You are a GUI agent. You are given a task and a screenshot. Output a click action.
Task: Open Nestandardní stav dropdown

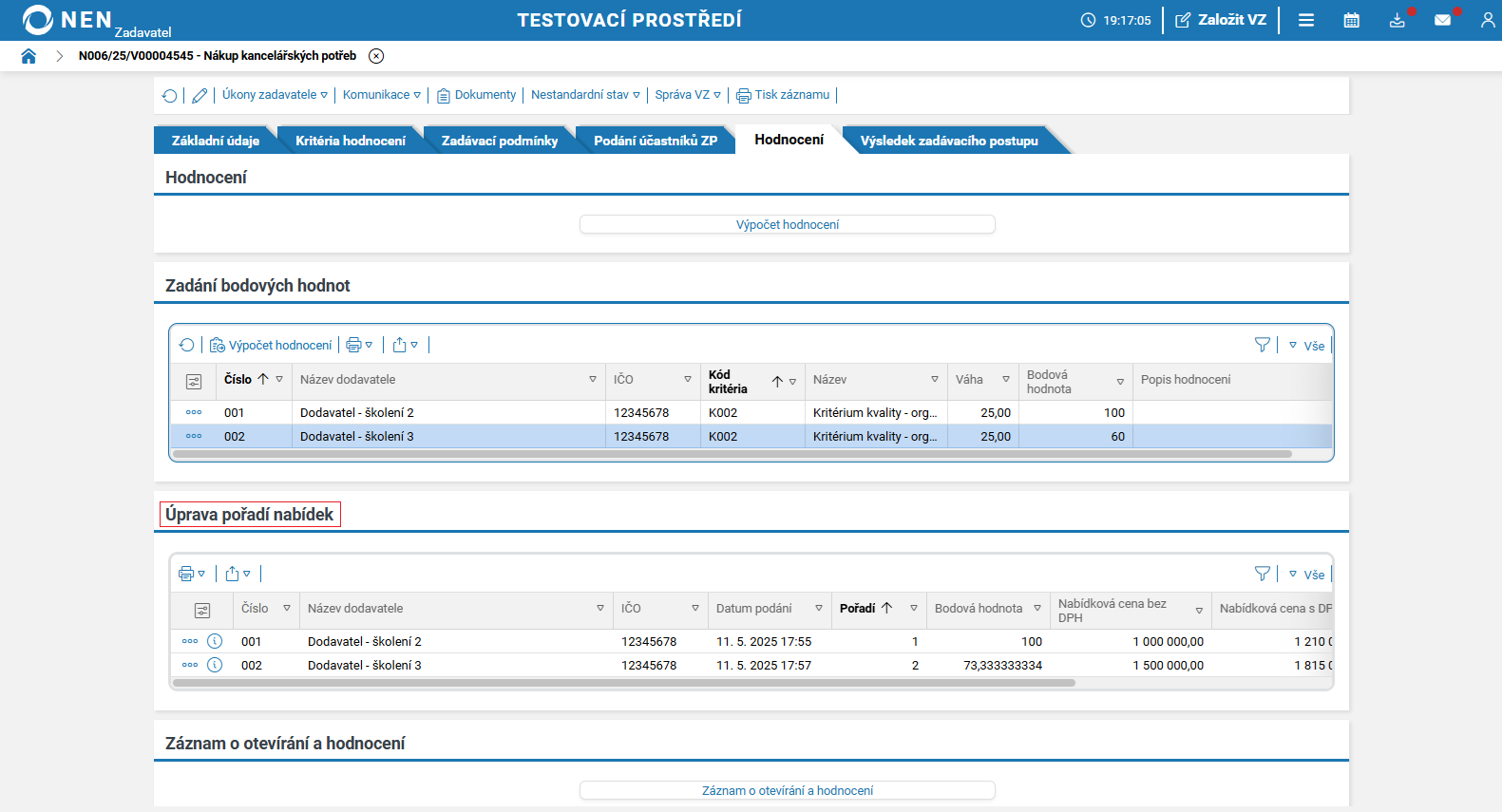coord(585,95)
